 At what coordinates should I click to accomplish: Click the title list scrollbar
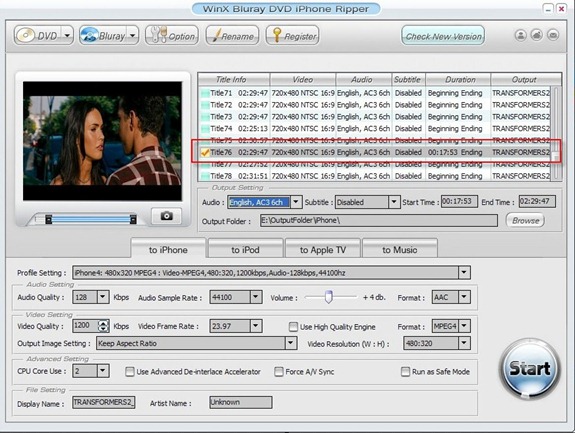tap(557, 133)
